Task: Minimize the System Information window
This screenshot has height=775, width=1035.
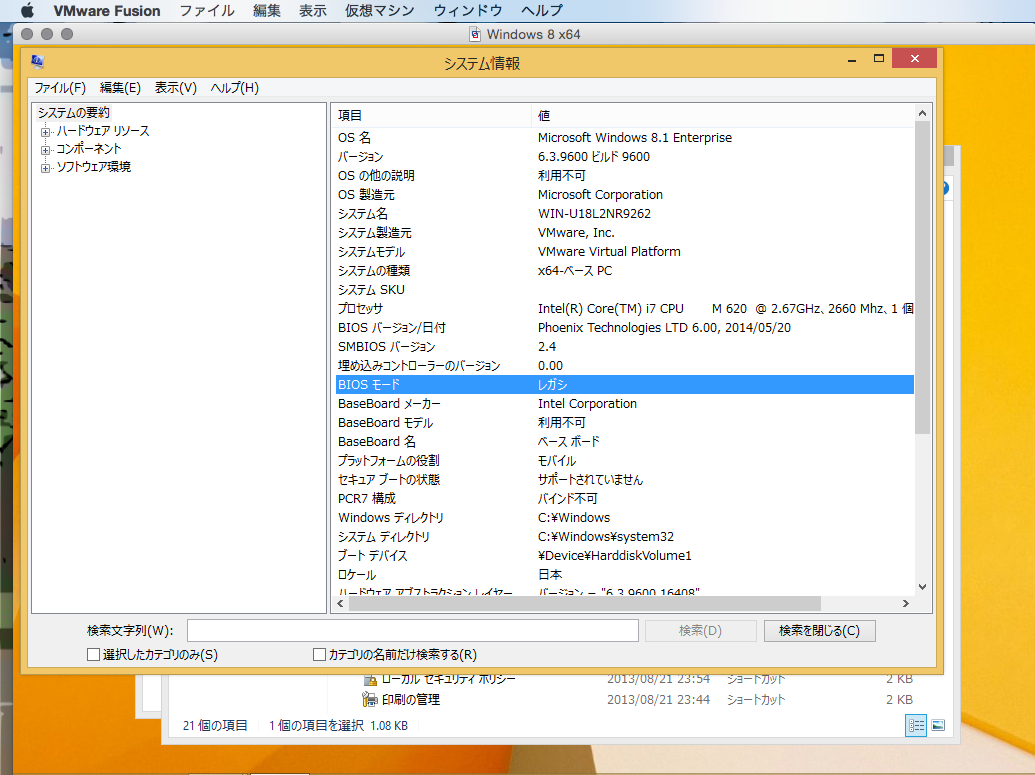Action: click(852, 59)
